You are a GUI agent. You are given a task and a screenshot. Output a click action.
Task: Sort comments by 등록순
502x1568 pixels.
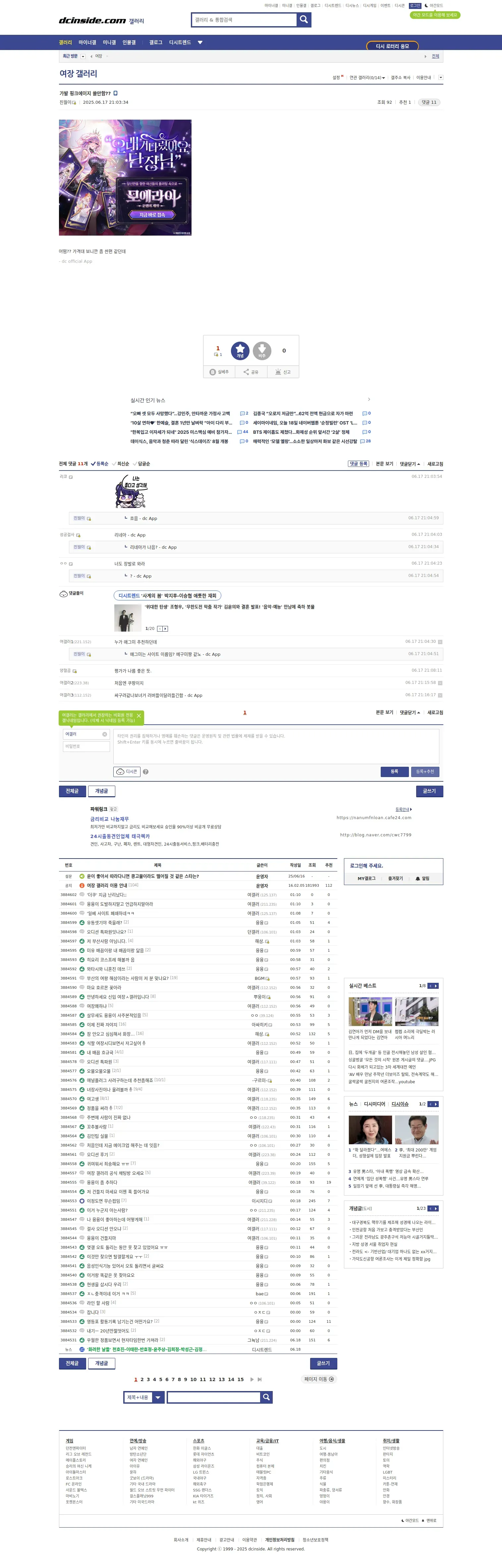pyautogui.click(x=100, y=464)
